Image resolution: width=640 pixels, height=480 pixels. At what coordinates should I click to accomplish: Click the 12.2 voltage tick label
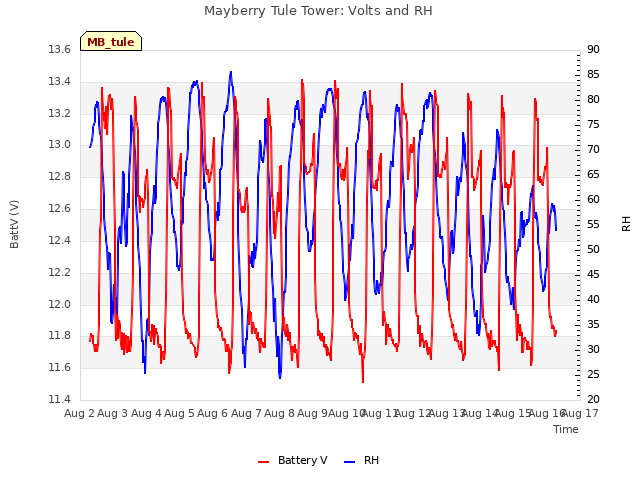tap(60, 272)
